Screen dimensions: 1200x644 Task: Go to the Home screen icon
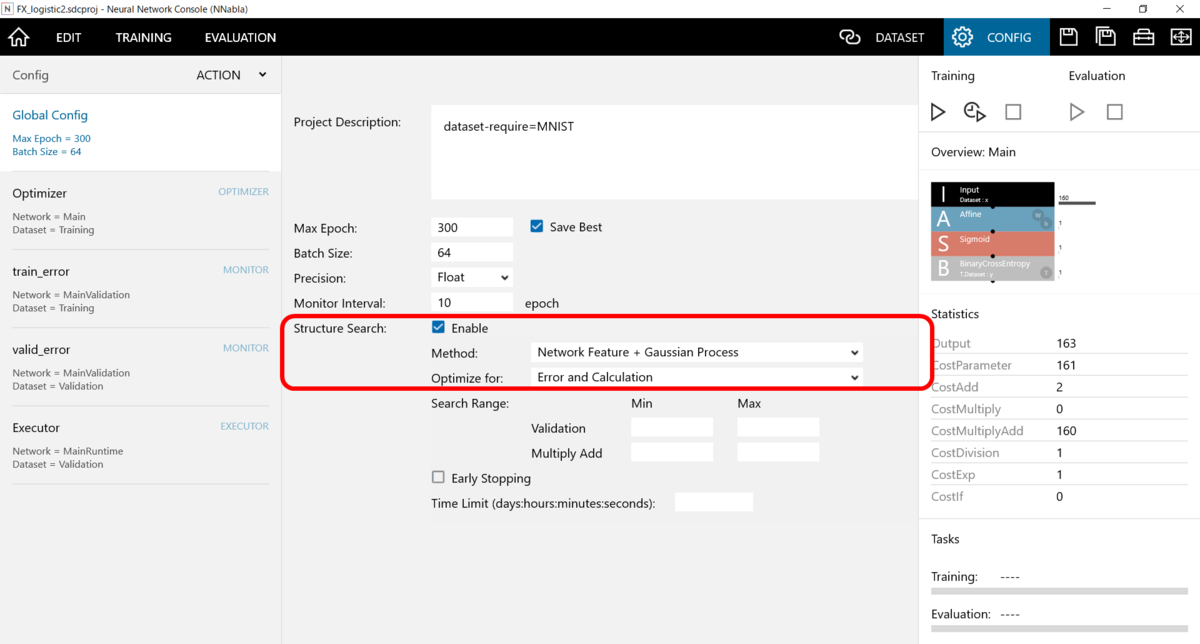click(x=19, y=37)
